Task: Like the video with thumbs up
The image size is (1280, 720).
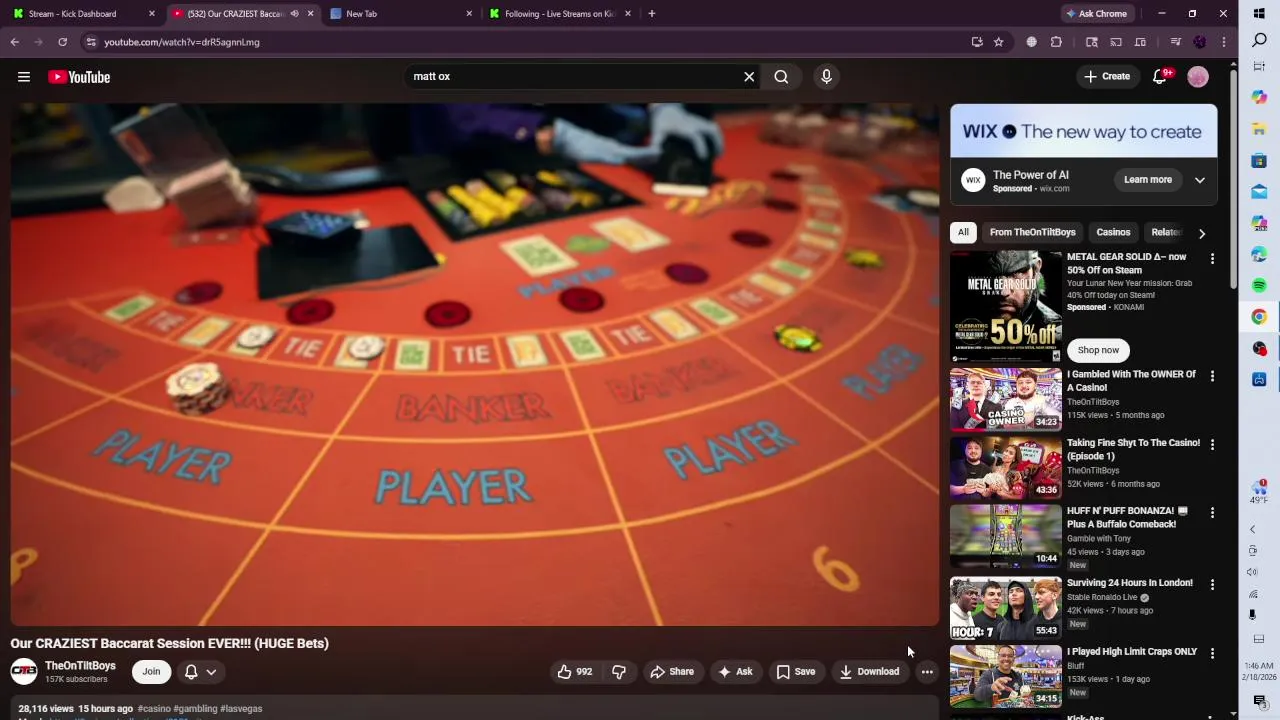Action: [x=575, y=672]
